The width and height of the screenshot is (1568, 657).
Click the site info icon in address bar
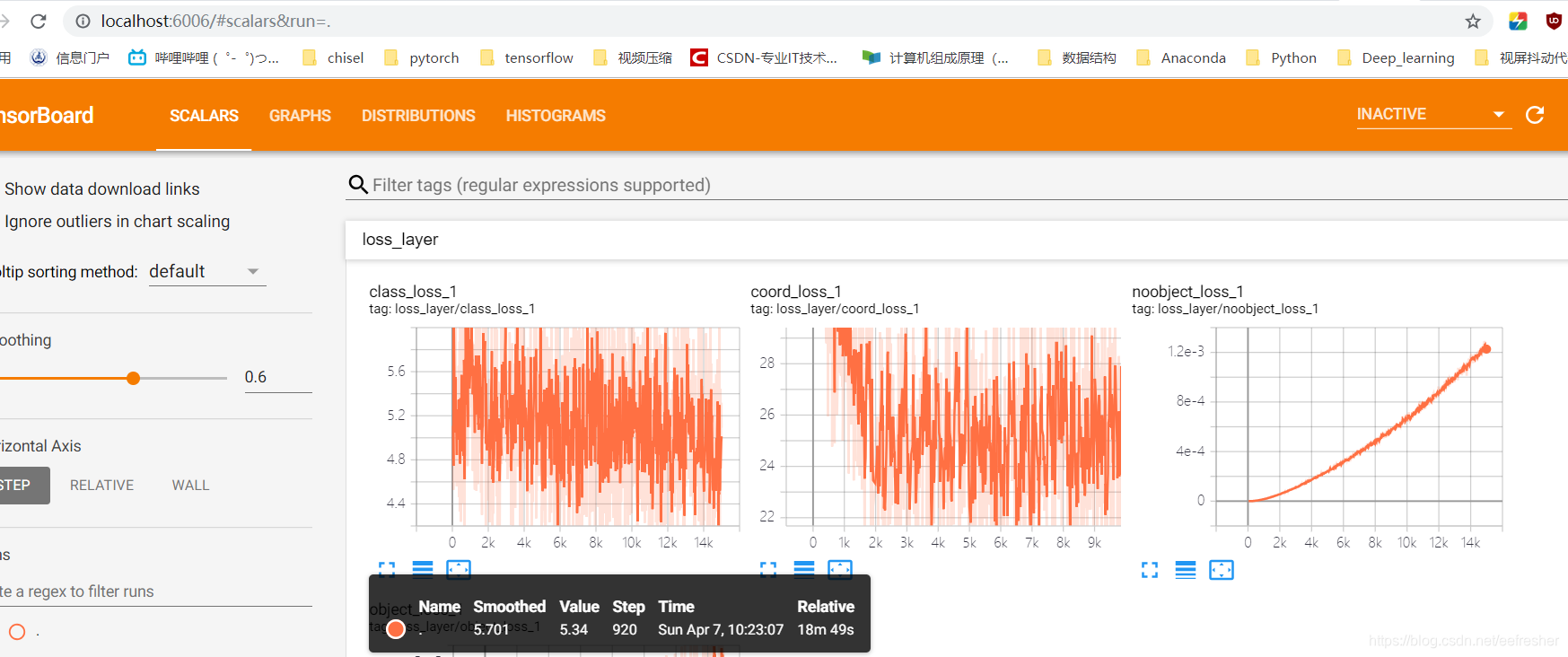(x=83, y=21)
